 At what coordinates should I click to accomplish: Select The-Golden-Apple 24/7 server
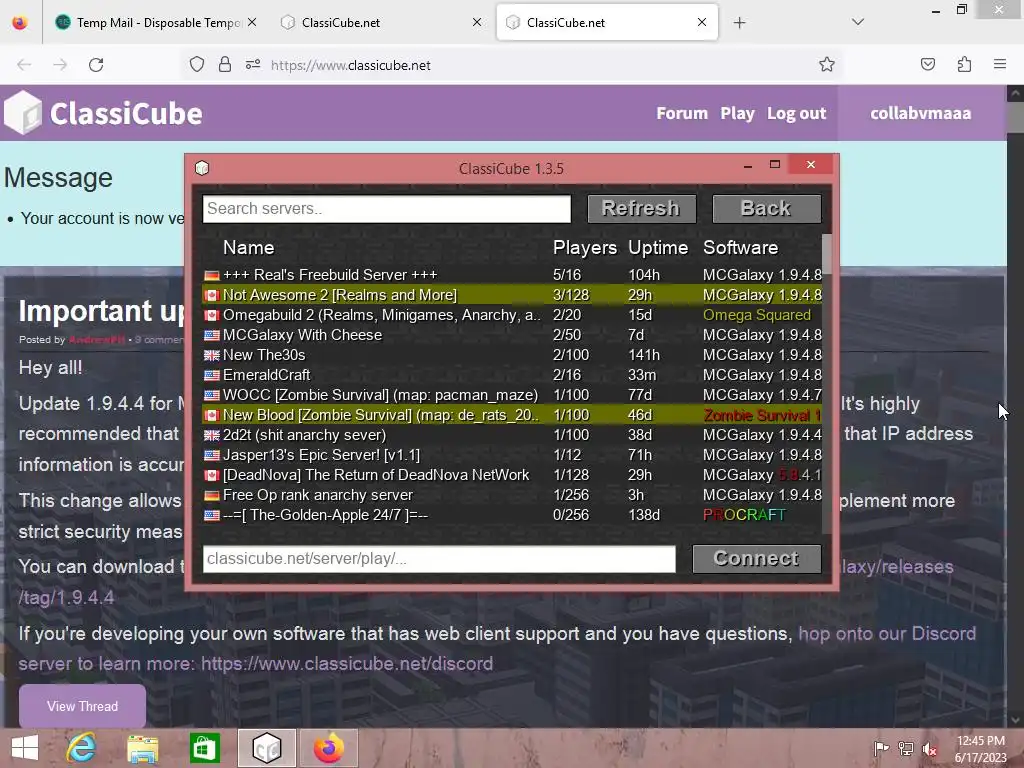[511, 515]
